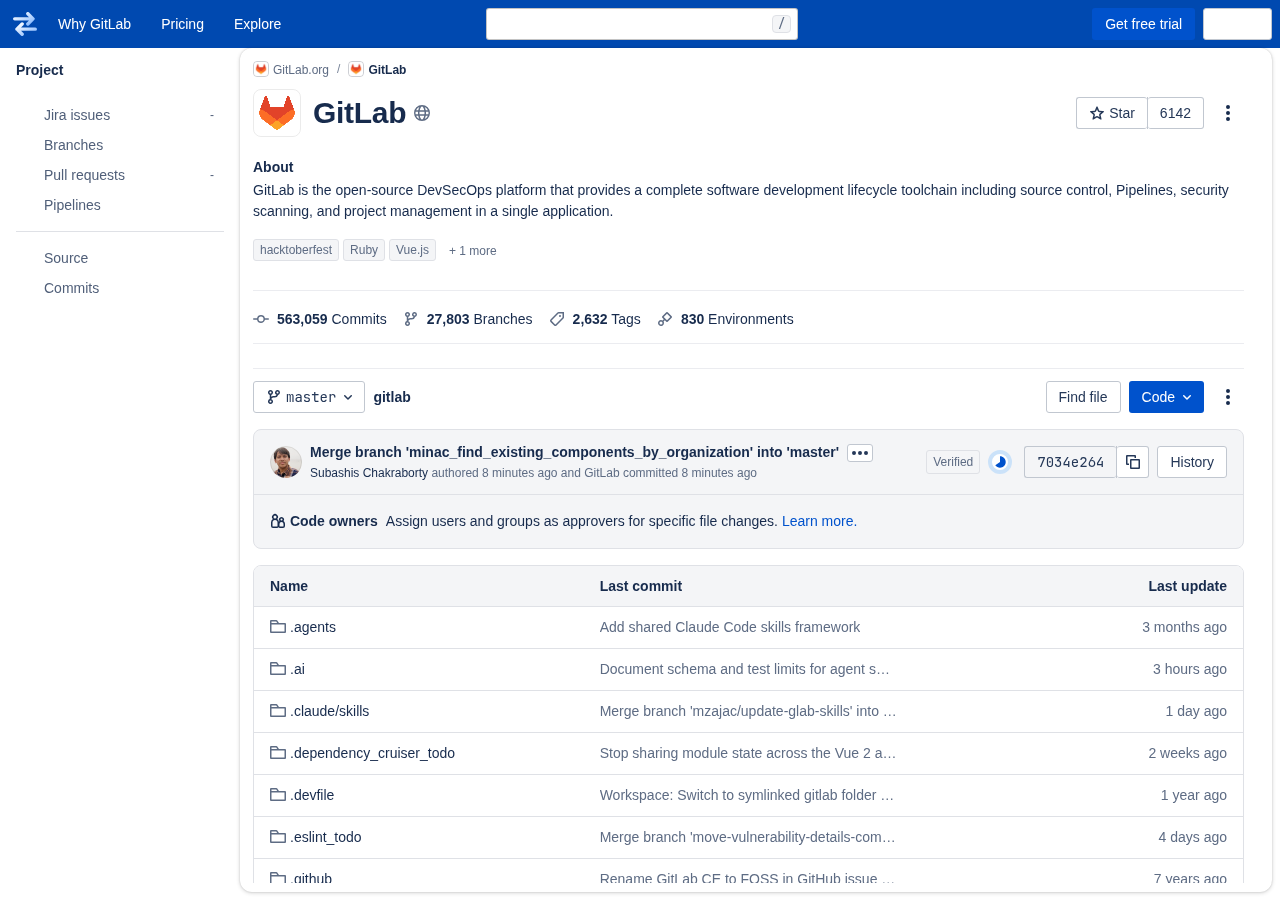This screenshot has height=900, width=1280.
Task: View 563,059 Commits
Action: [320, 319]
